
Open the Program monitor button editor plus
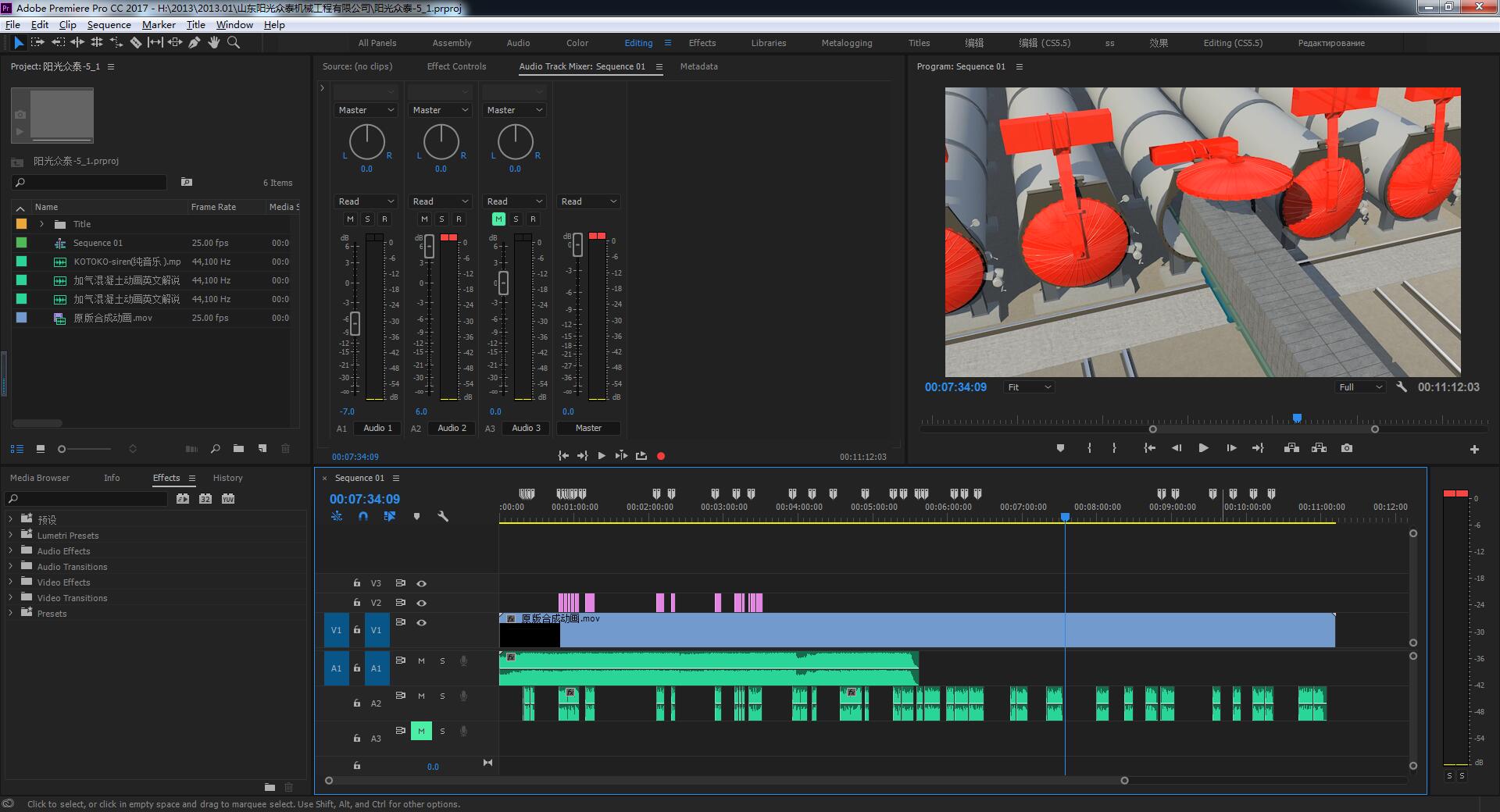[1474, 449]
